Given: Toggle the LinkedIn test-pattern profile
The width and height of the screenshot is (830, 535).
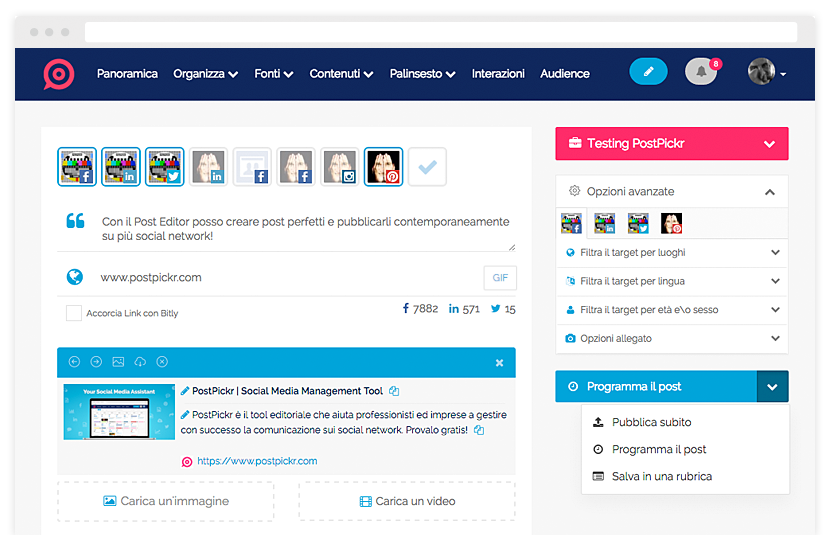Looking at the screenshot, I should click(x=121, y=167).
